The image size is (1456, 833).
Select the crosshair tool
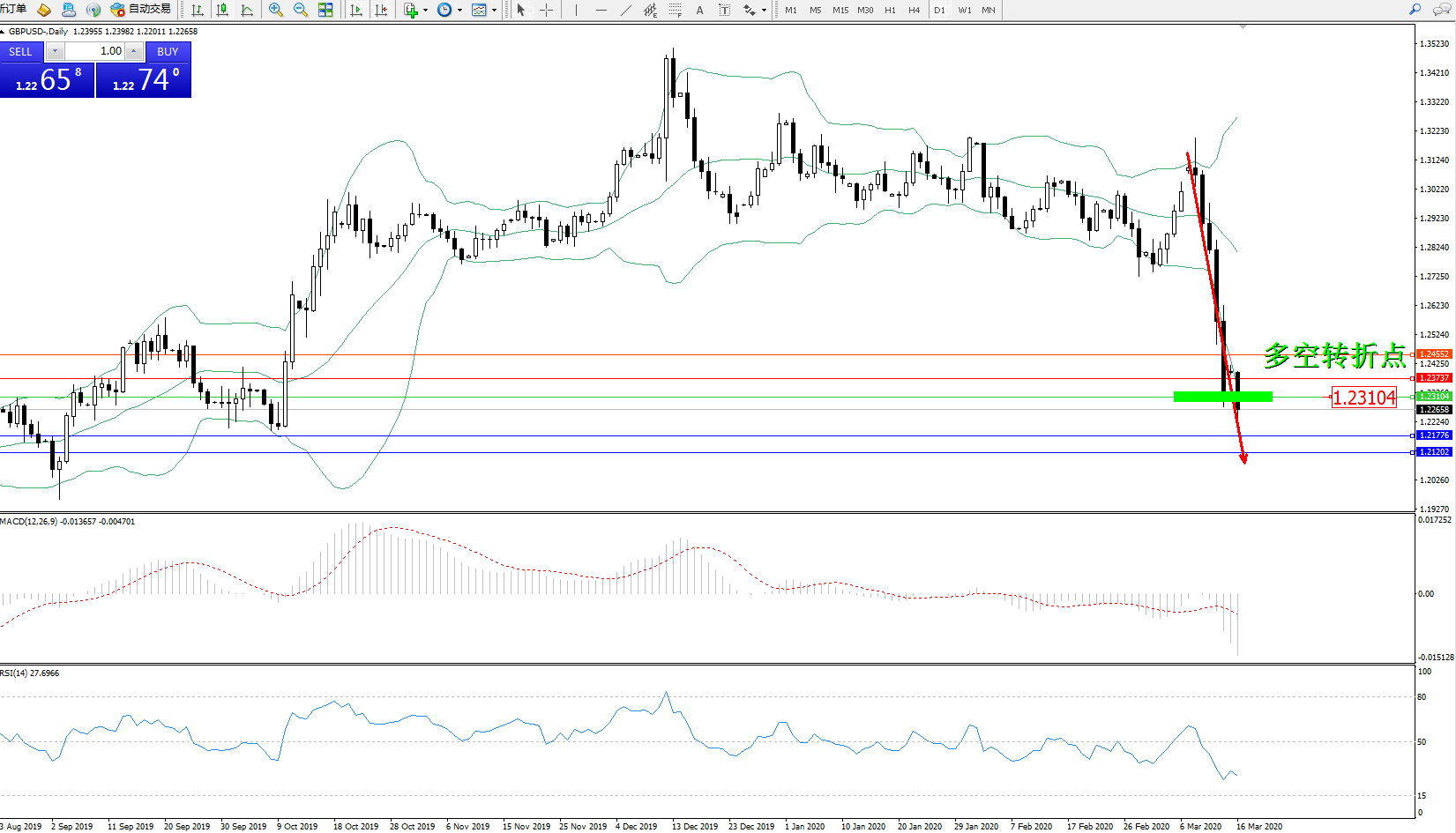pos(546,10)
